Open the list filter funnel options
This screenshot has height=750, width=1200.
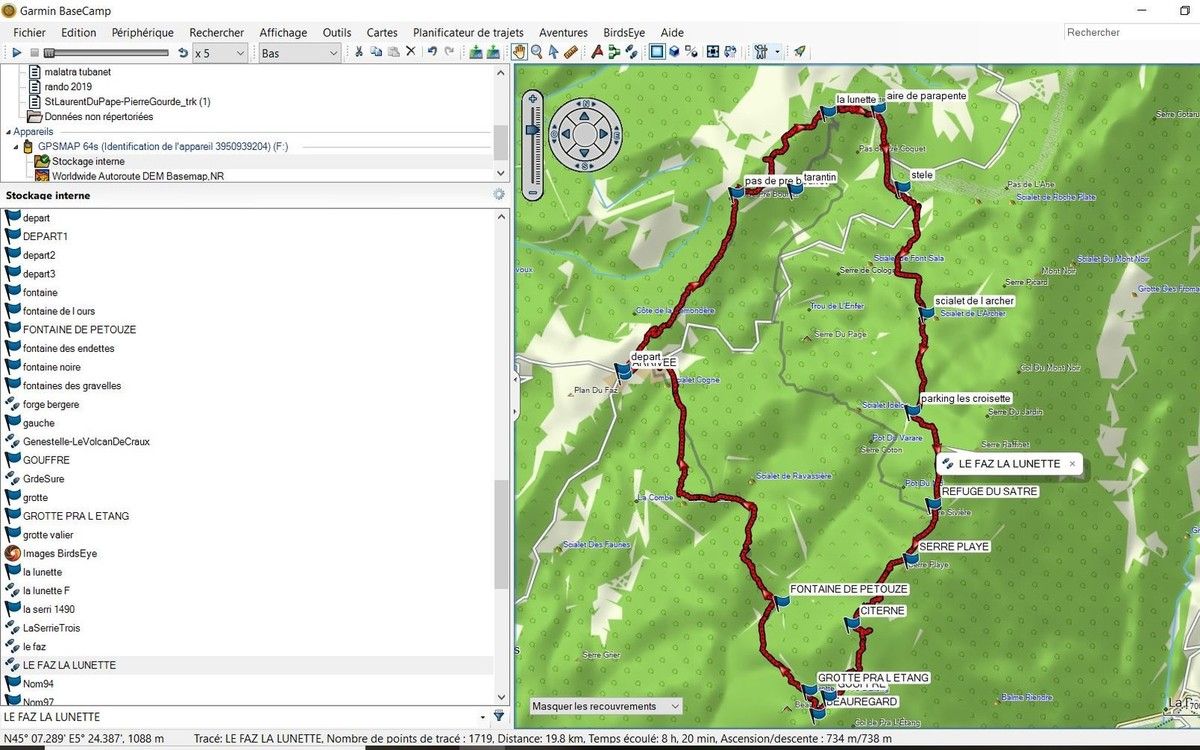[499, 716]
